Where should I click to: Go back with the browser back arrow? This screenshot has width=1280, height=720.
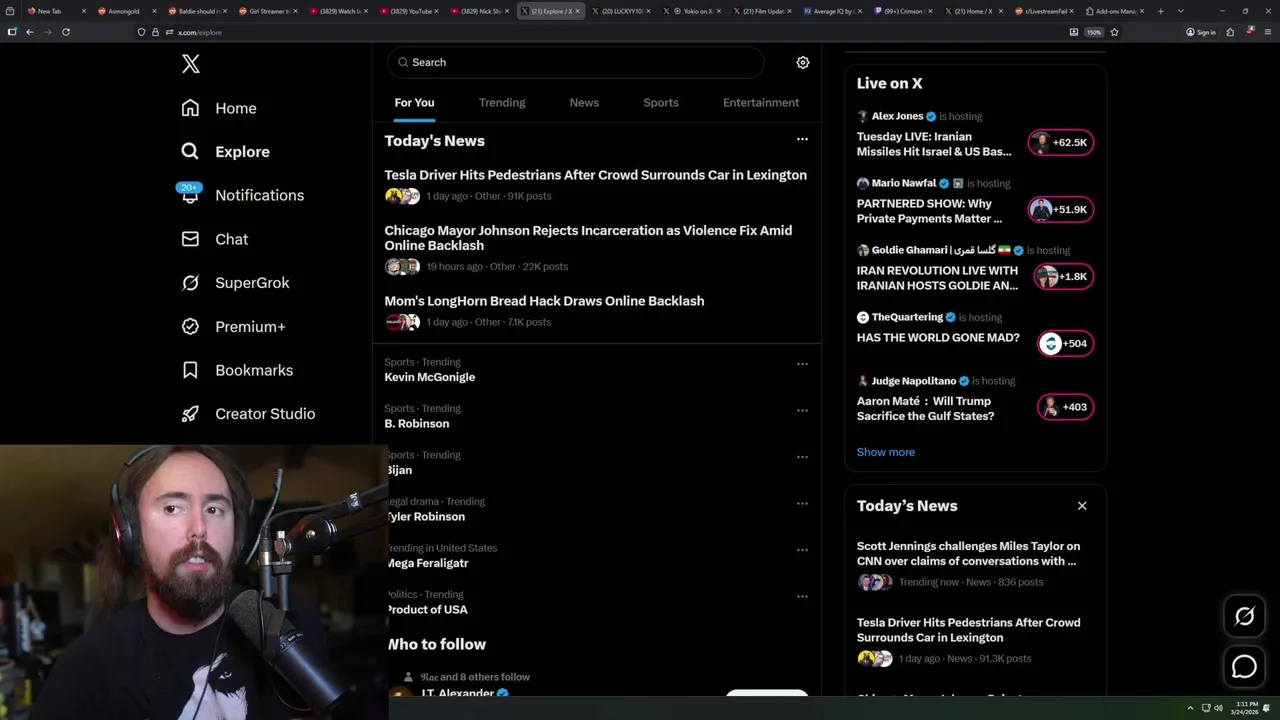(x=30, y=32)
